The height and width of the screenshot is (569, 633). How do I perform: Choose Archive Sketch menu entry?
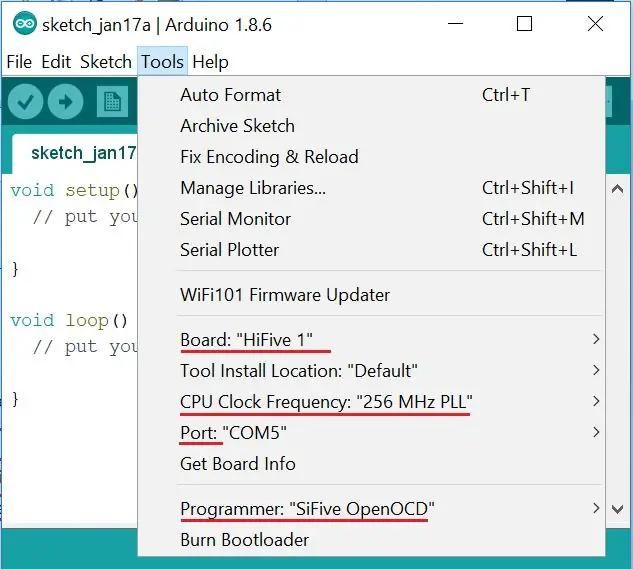coord(371,126)
